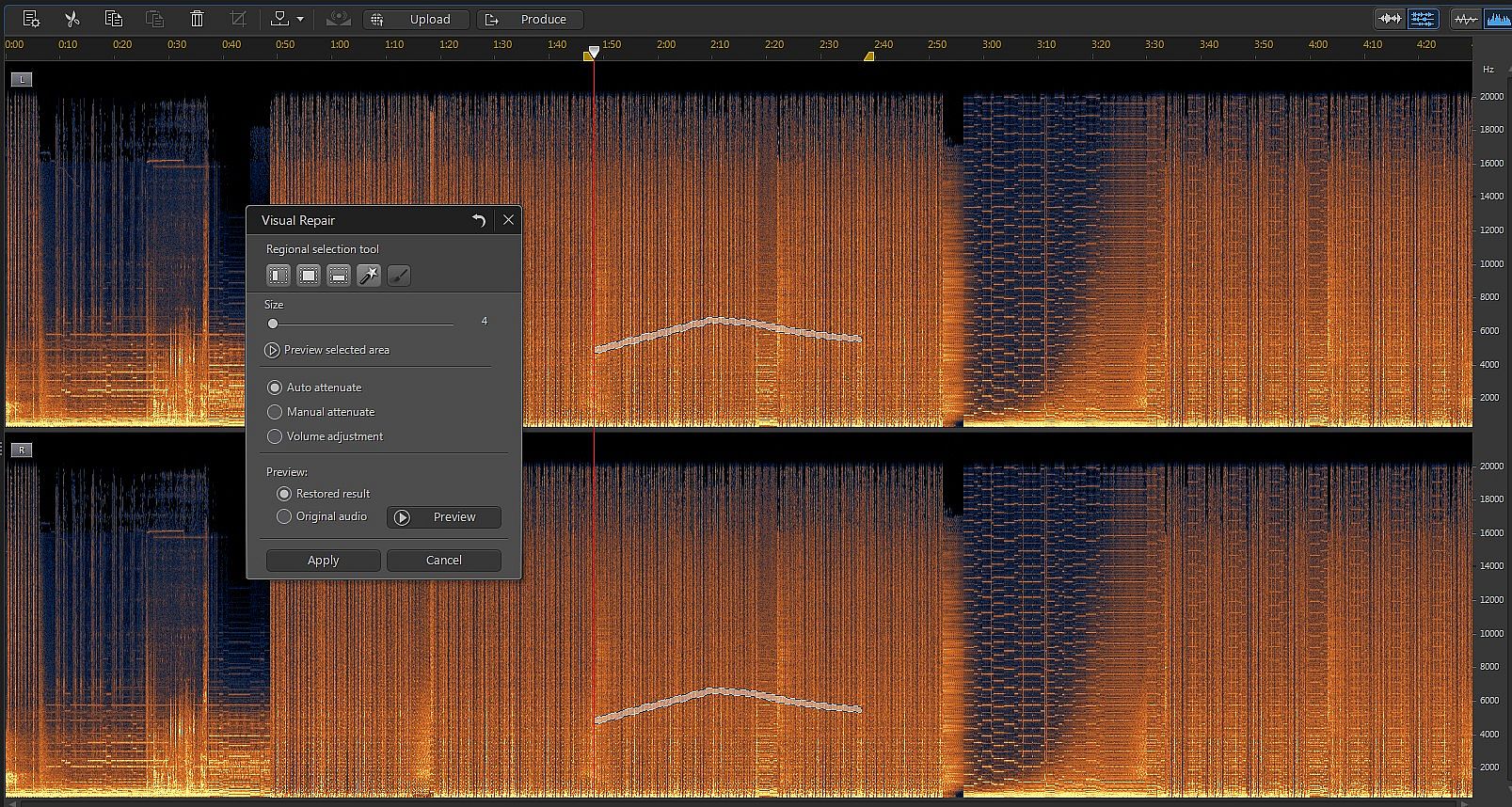The image size is (1512, 807).
Task: Apply the visual repair changes
Action: click(x=323, y=561)
